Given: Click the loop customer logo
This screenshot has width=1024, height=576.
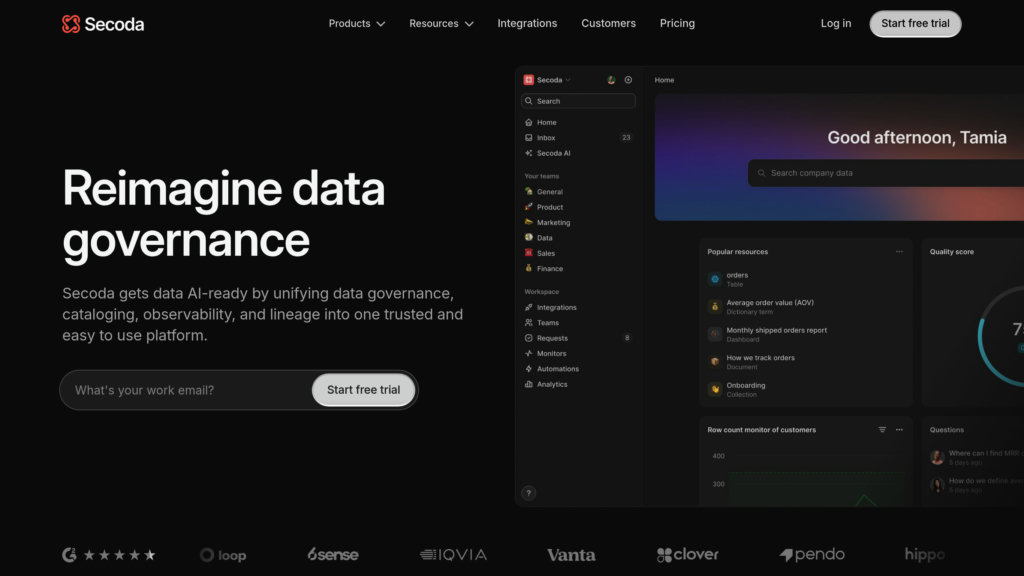Looking at the screenshot, I should pos(223,555).
